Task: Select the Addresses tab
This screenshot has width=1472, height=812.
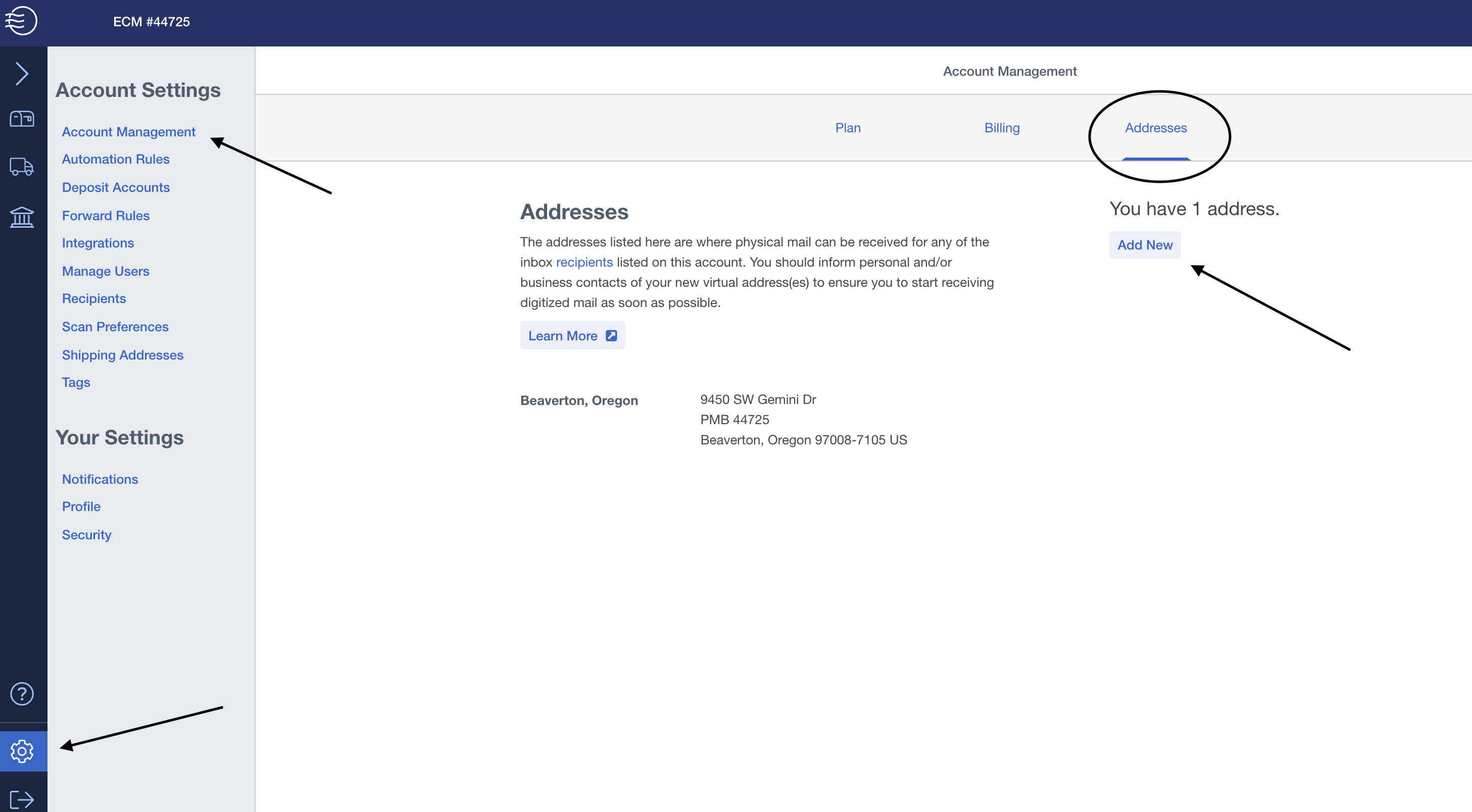Action: (x=1155, y=128)
